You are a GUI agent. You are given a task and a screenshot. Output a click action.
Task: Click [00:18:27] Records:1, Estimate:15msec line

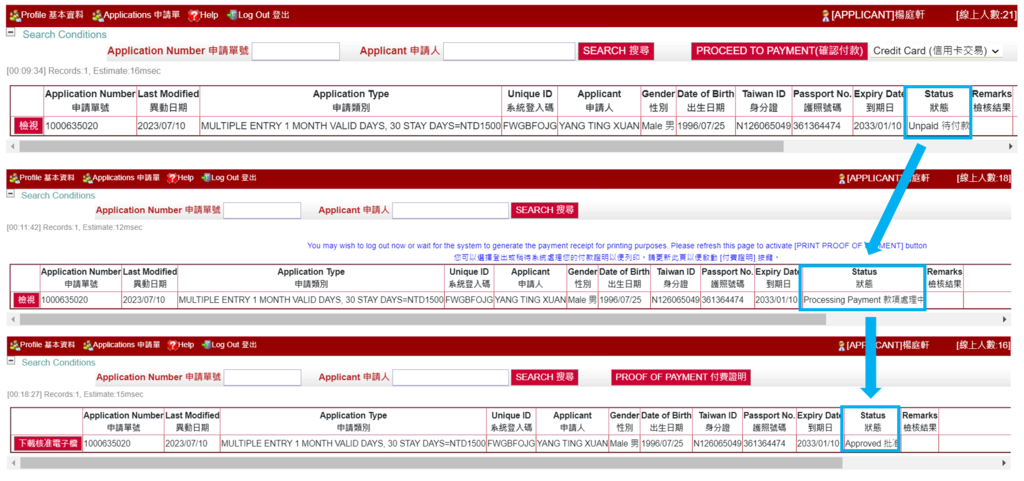(75, 394)
